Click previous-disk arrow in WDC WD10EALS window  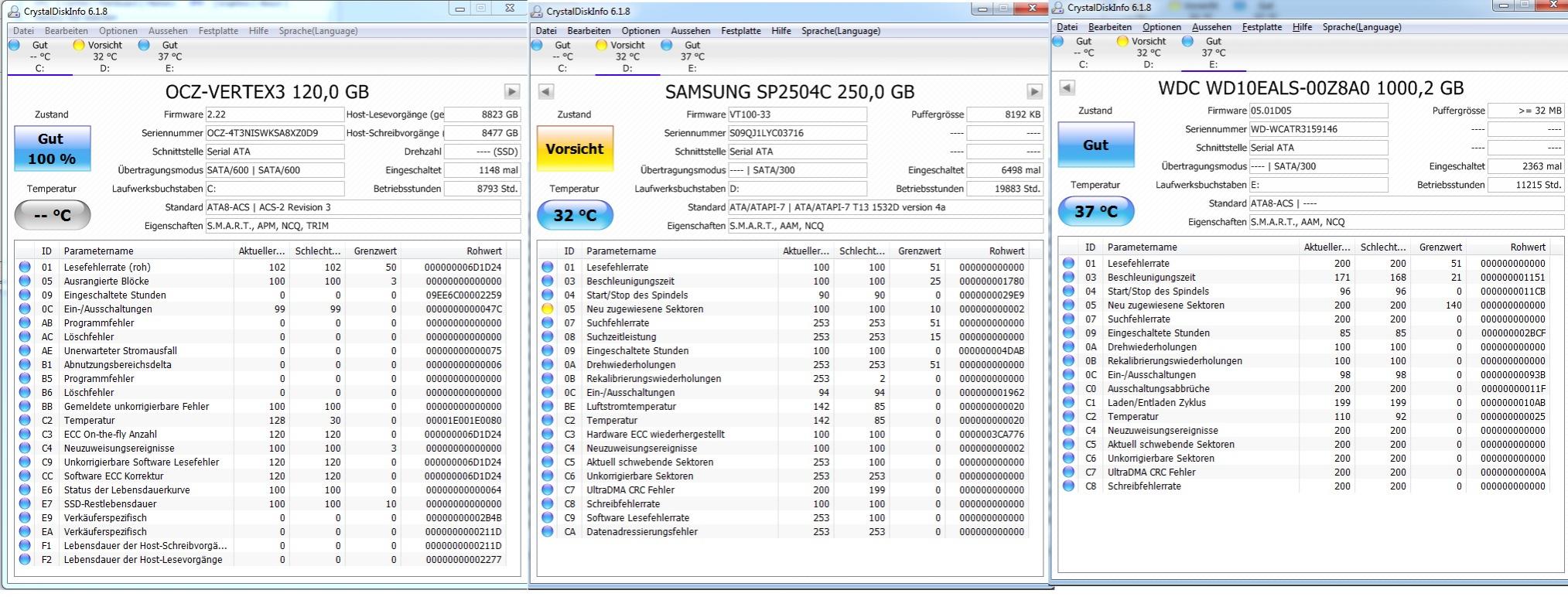coord(1067,87)
